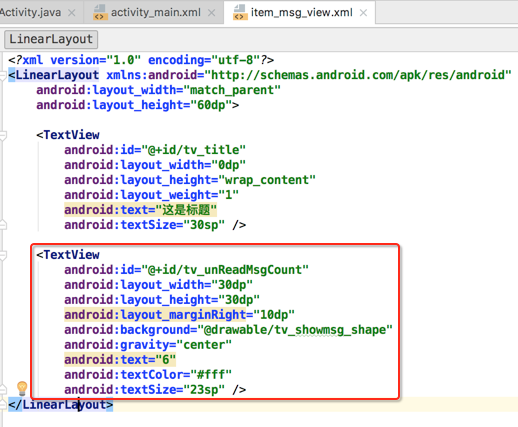Click the first <TextView opening tag
The image size is (518, 427).
(68, 135)
